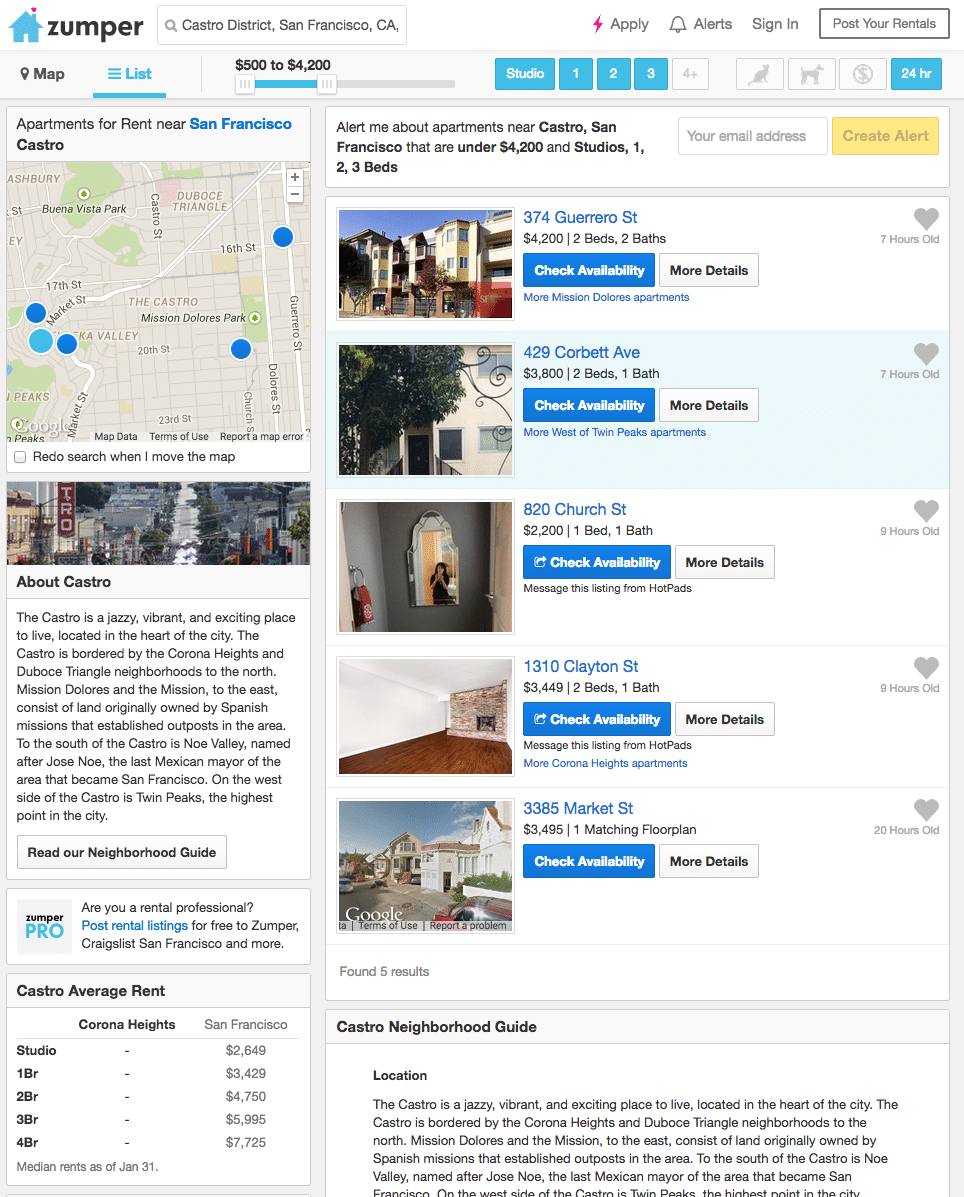Favorite the 1310 Clayton St listing

click(926, 668)
